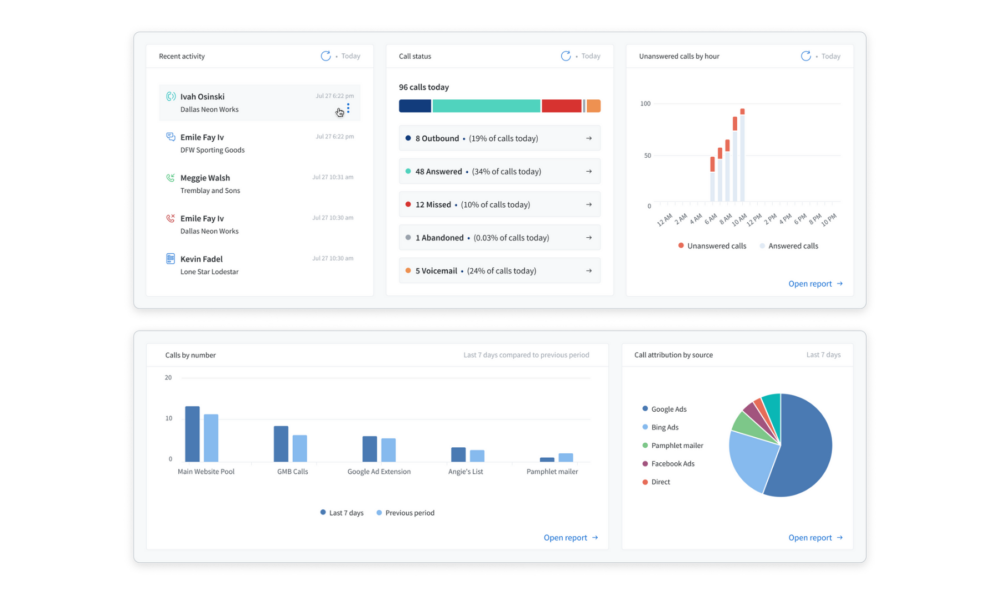The height and width of the screenshot is (600, 1000).
Task: Refresh the Call status panel
Action: [566, 56]
